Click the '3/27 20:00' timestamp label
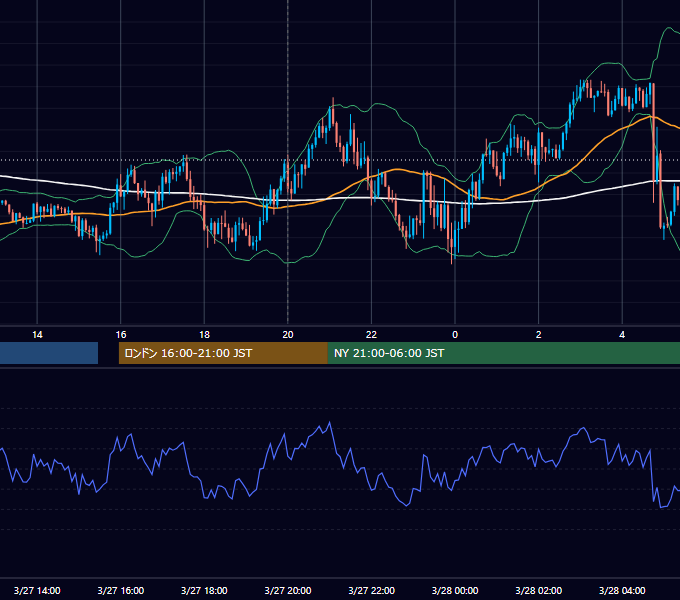 288,590
